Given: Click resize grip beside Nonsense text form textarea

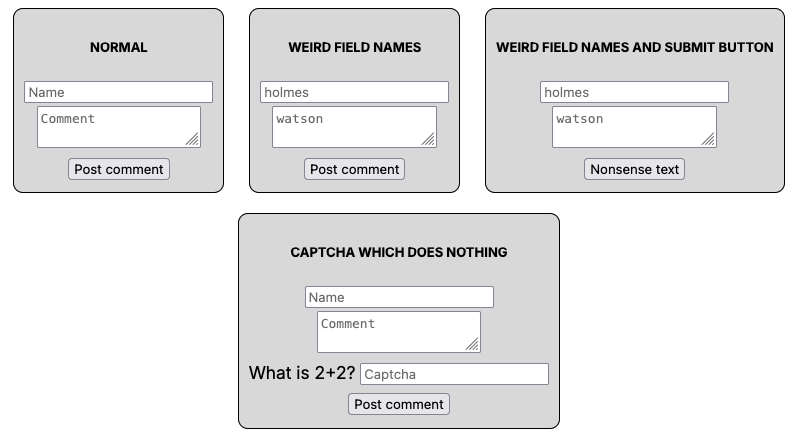Looking at the screenshot, I should (708, 140).
